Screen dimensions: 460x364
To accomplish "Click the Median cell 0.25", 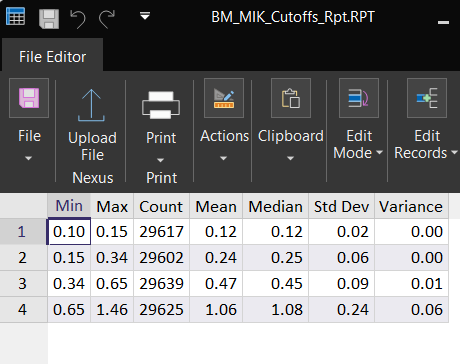I will (275, 258).
